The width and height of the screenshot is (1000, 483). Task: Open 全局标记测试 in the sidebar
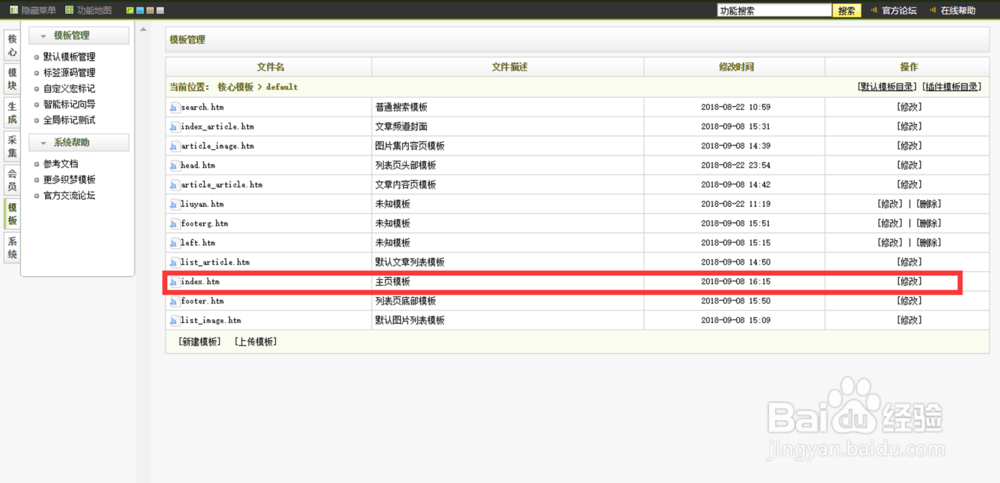[69, 120]
